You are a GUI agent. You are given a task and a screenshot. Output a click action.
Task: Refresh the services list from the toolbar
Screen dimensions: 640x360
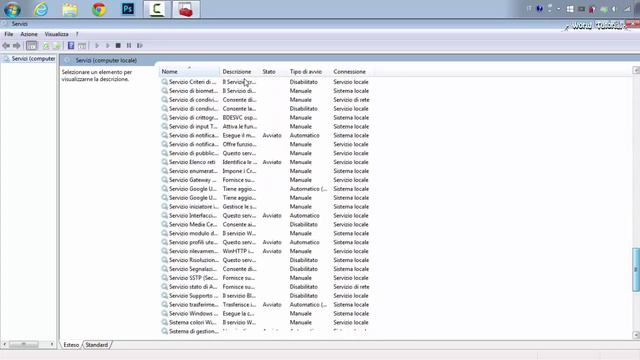coord(46,46)
